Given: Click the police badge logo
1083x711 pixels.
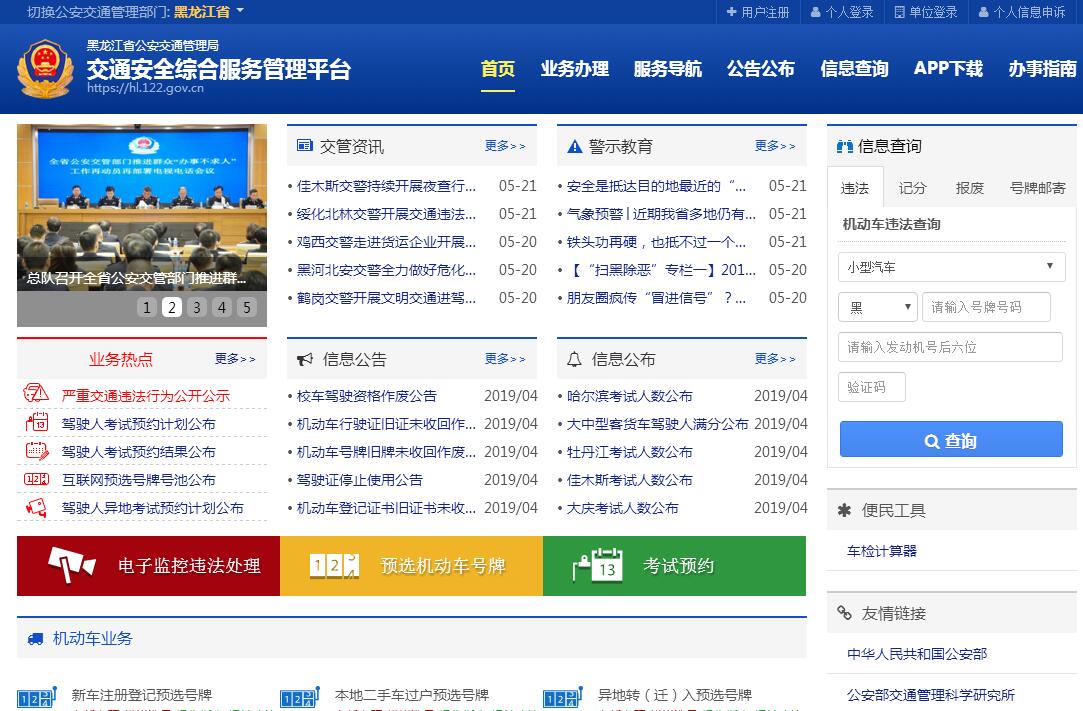Looking at the screenshot, I should click(x=45, y=68).
